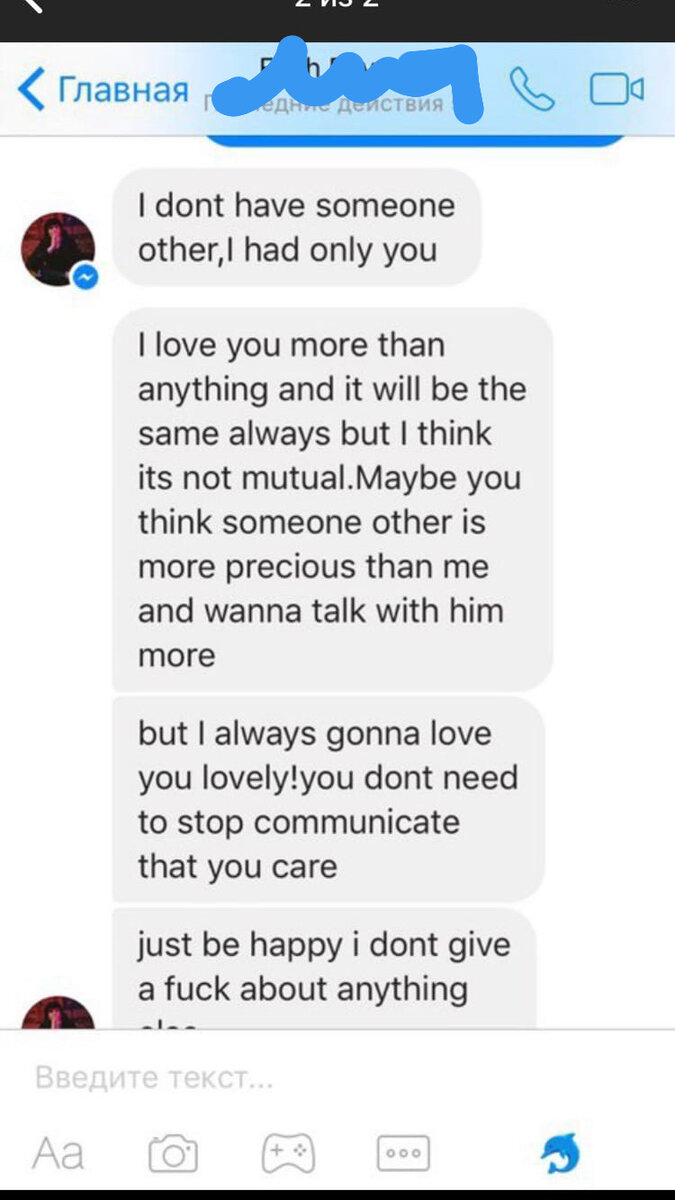
Task: Send the blue dolphin emoji
Action: (560, 1153)
